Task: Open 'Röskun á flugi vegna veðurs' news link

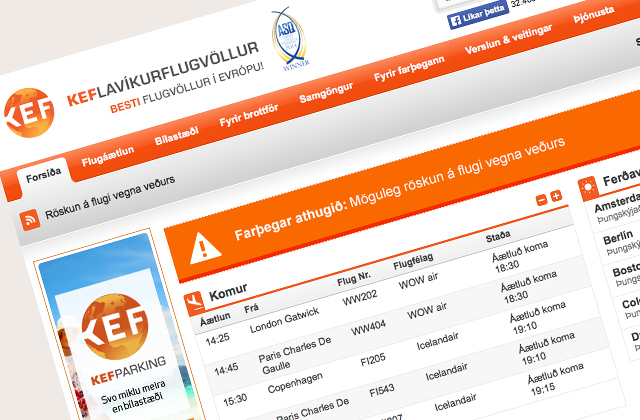Action: 110,198
